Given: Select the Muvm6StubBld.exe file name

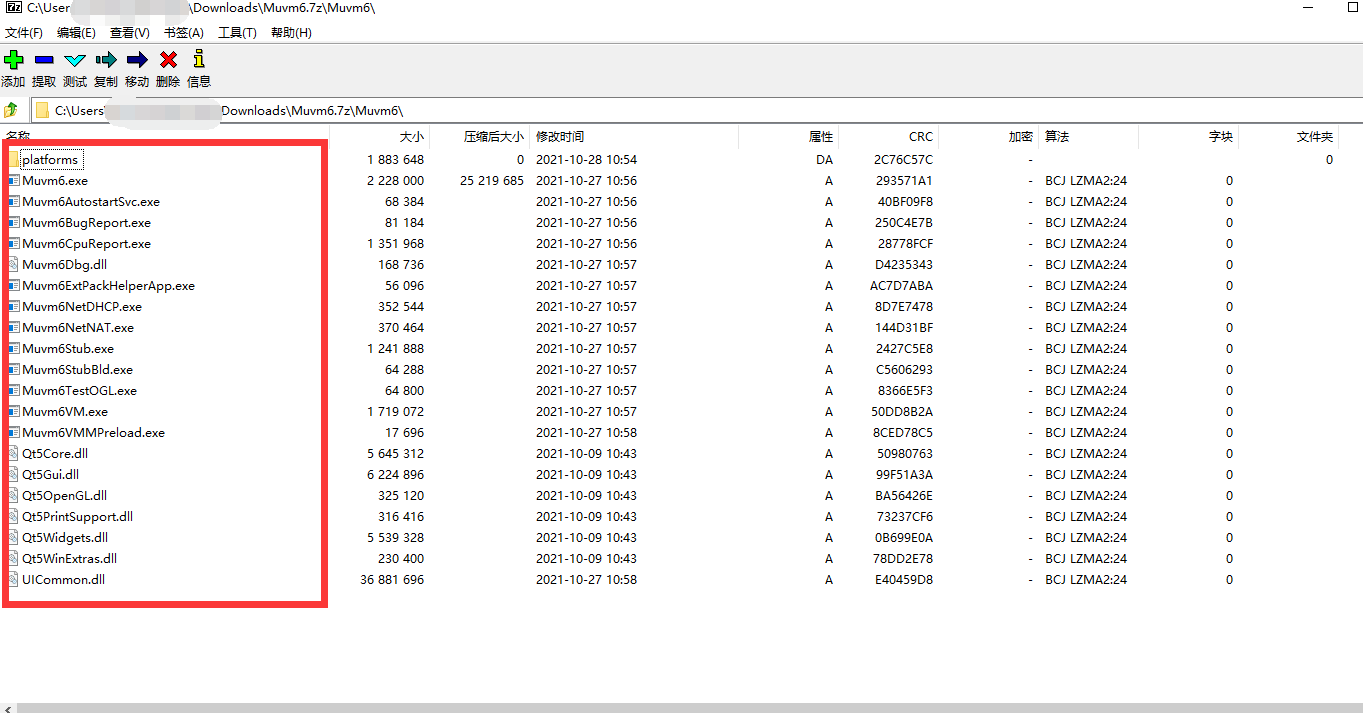Looking at the screenshot, I should point(78,370).
